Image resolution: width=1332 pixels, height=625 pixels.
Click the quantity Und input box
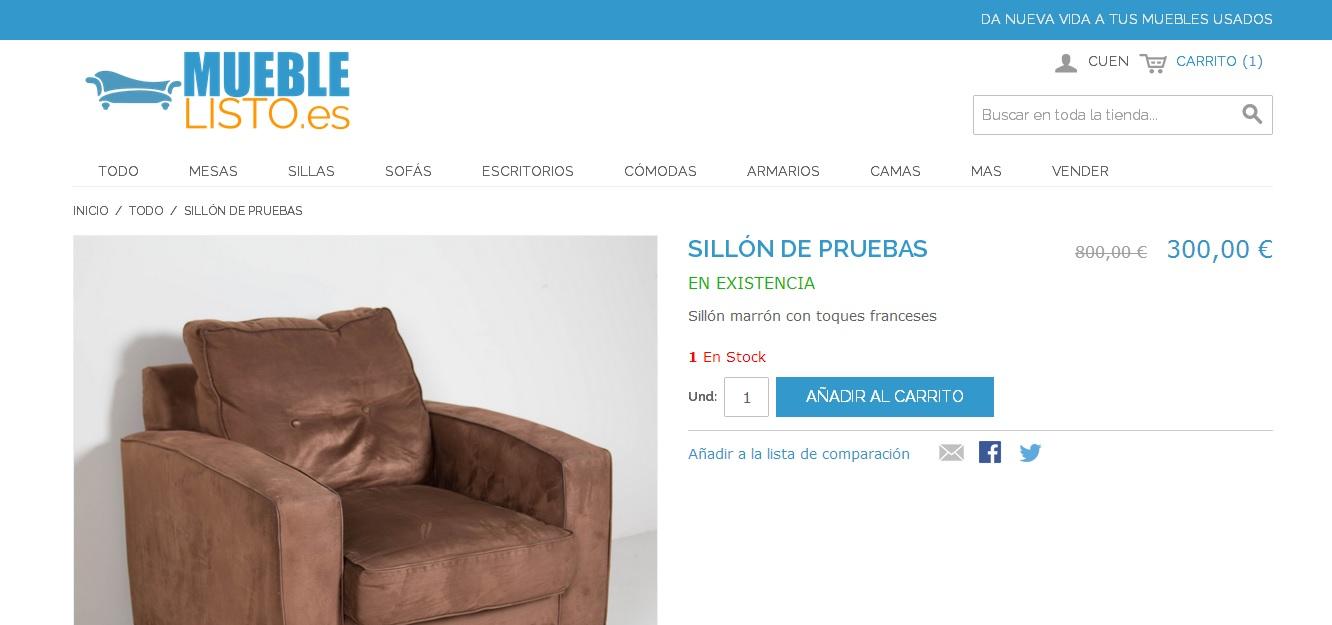746,397
